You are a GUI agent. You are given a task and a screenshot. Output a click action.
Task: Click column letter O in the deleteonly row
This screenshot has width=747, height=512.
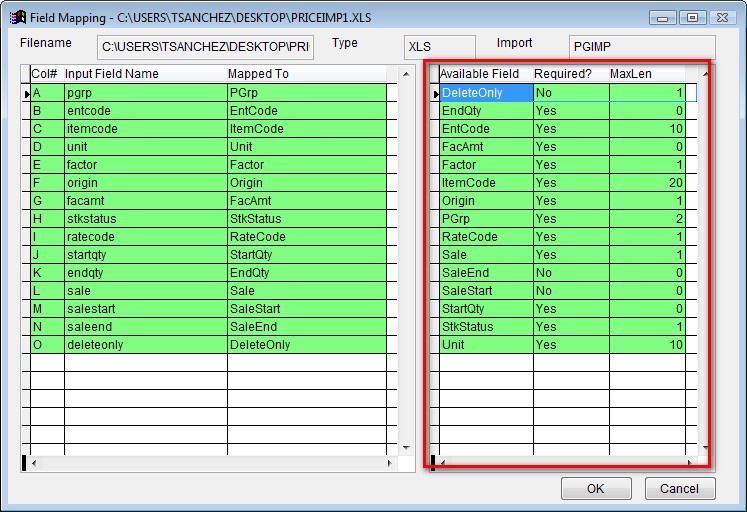coord(47,345)
